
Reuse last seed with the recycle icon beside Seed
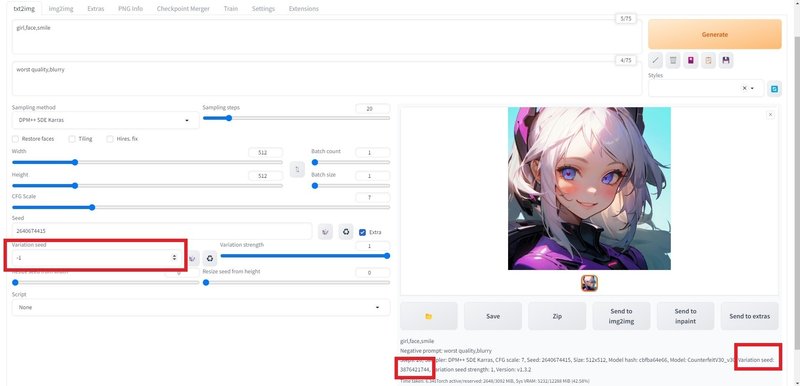[x=346, y=232]
